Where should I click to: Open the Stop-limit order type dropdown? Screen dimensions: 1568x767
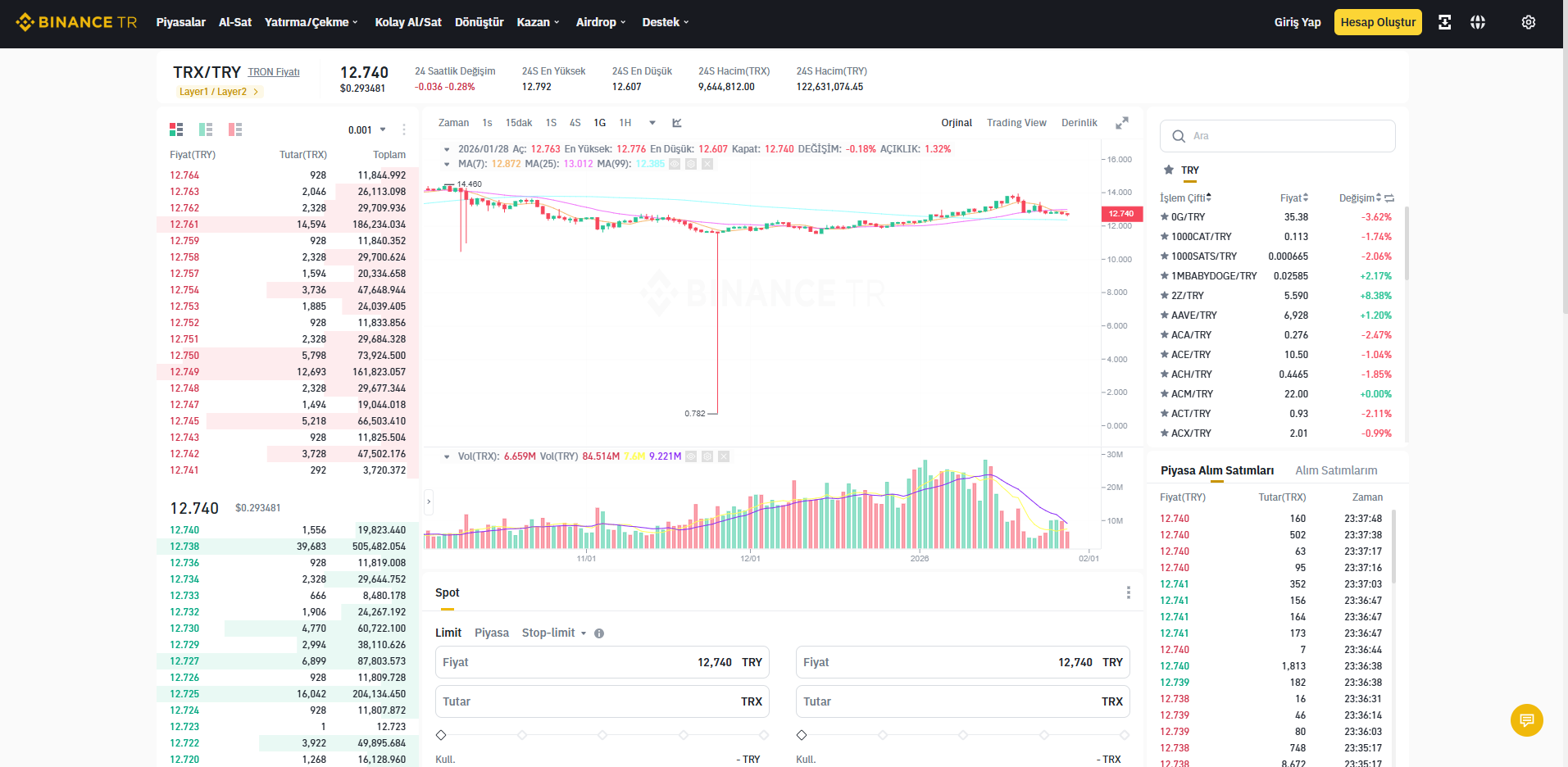[x=554, y=633]
